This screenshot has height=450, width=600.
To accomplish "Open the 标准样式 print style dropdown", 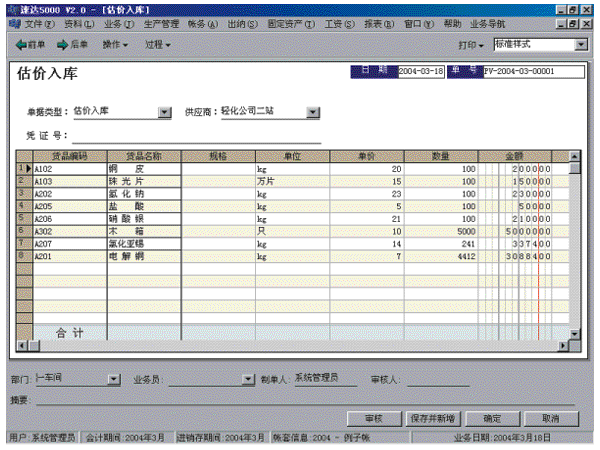I will click(582, 45).
